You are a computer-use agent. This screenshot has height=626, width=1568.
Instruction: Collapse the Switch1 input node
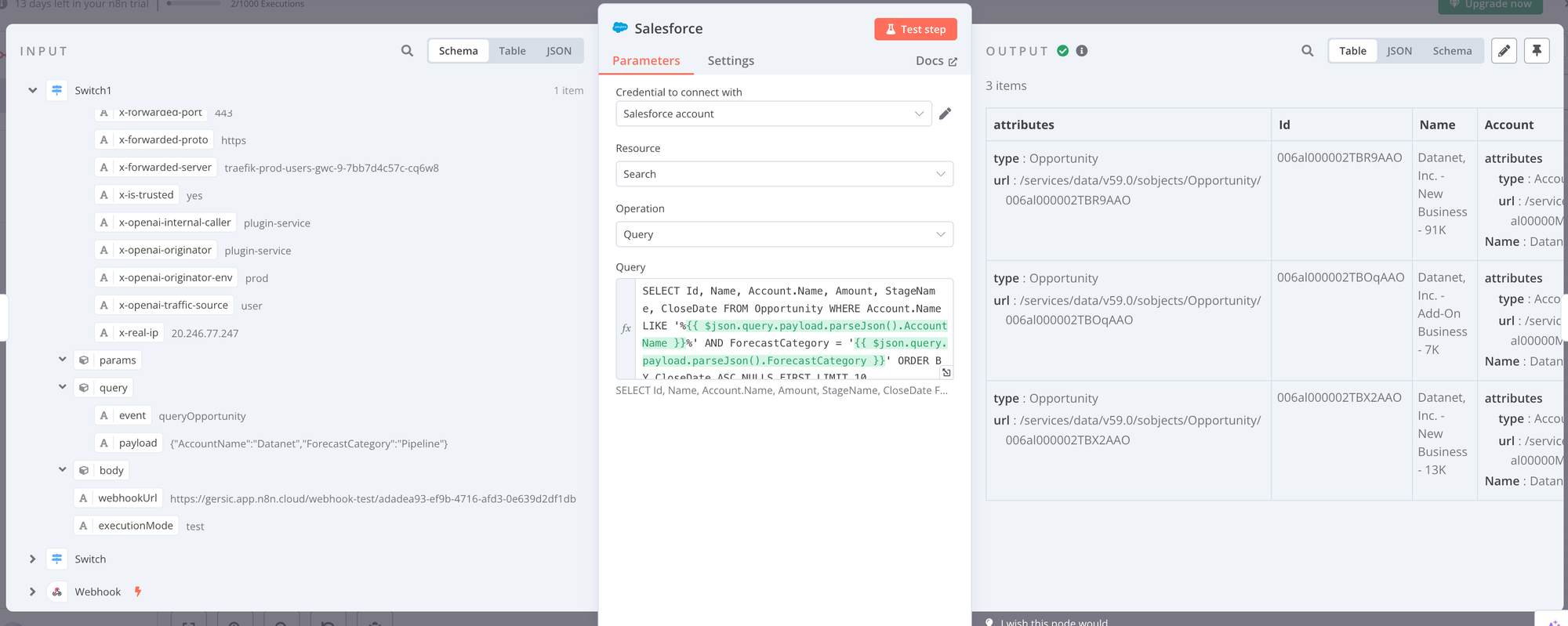[x=33, y=90]
